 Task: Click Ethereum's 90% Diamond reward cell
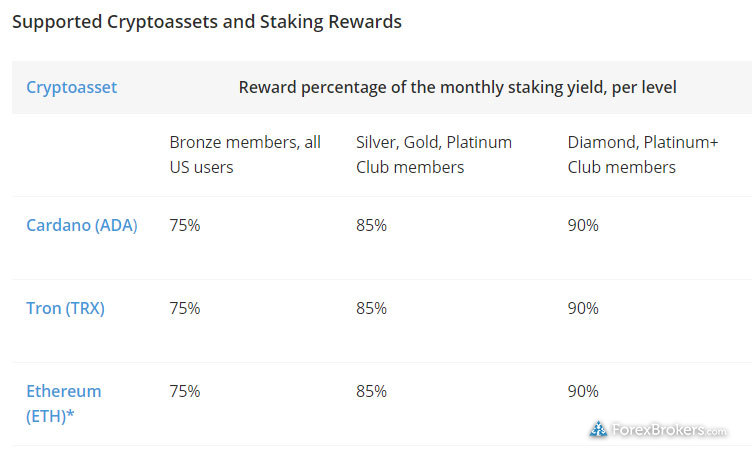[x=583, y=391]
